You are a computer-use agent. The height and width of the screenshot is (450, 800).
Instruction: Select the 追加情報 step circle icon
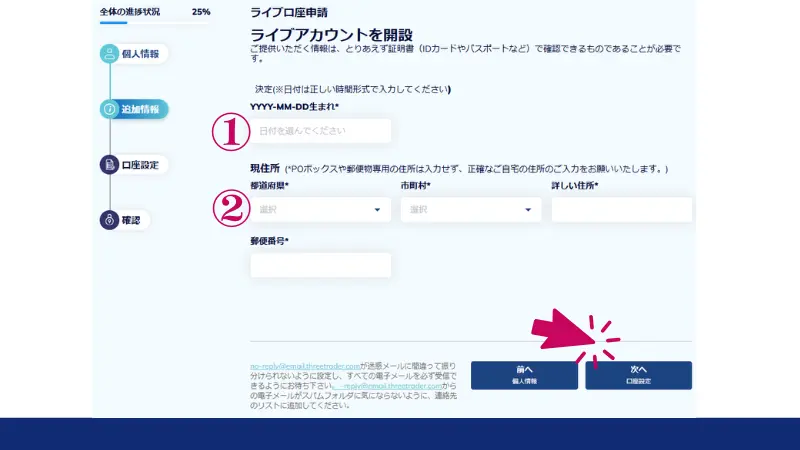pyautogui.click(x=110, y=109)
